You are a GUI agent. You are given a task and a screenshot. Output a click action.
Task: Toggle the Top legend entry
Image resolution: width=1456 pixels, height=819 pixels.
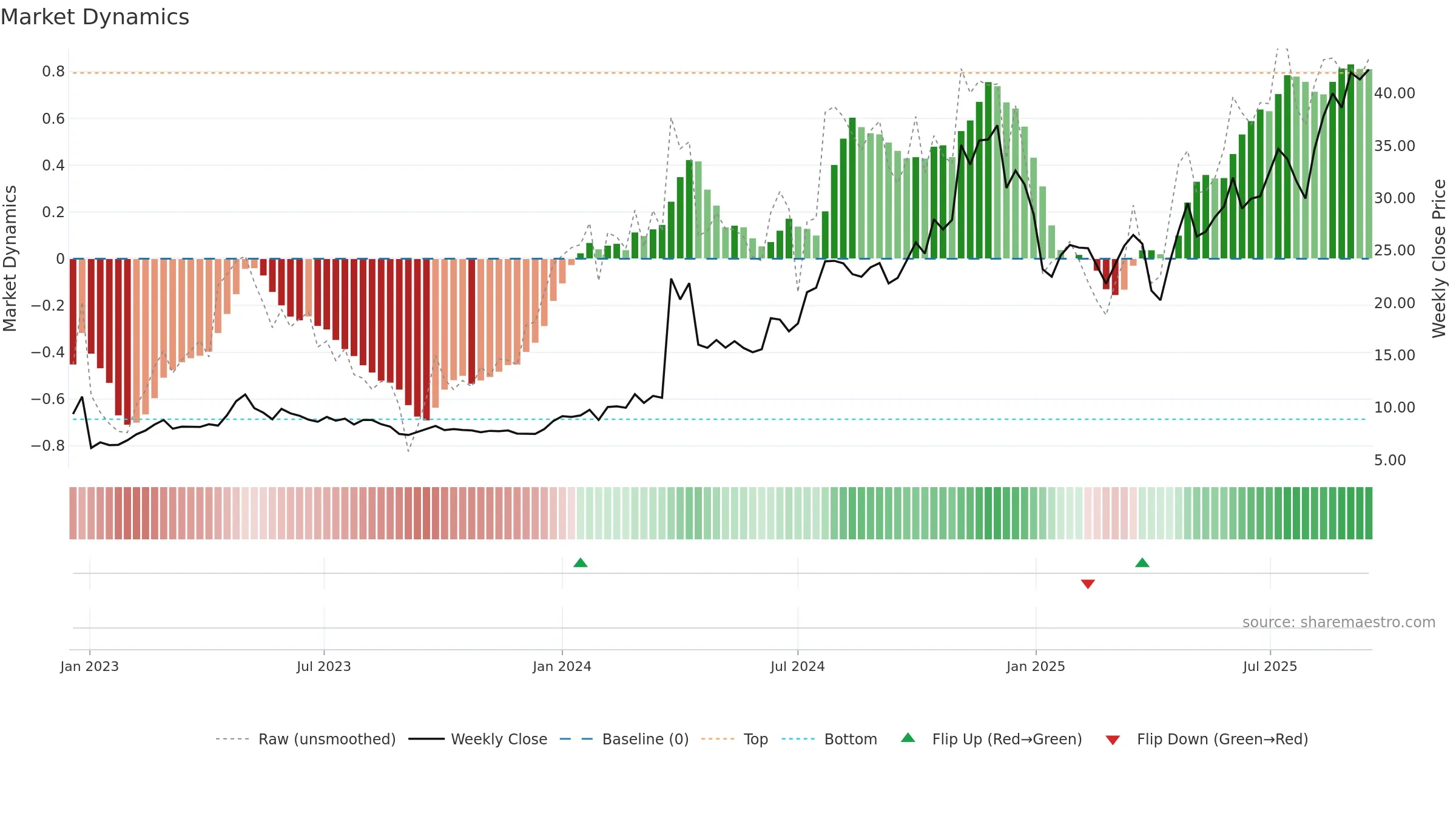[735, 739]
